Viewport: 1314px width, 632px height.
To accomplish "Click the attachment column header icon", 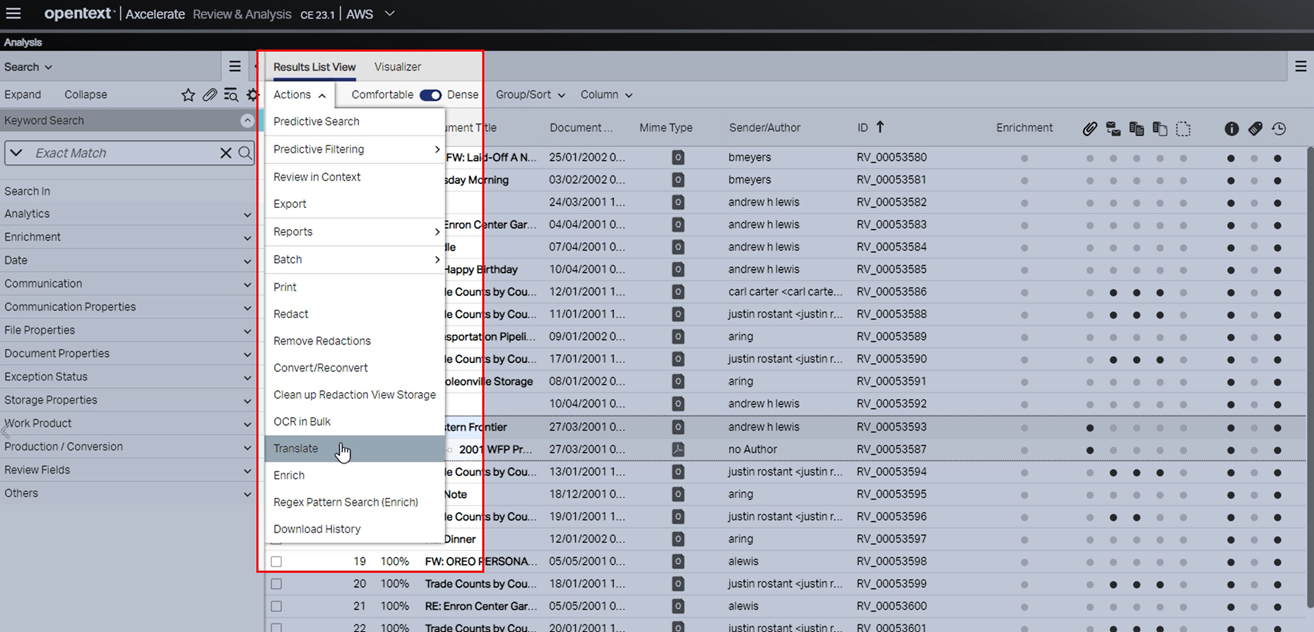I will point(1090,128).
